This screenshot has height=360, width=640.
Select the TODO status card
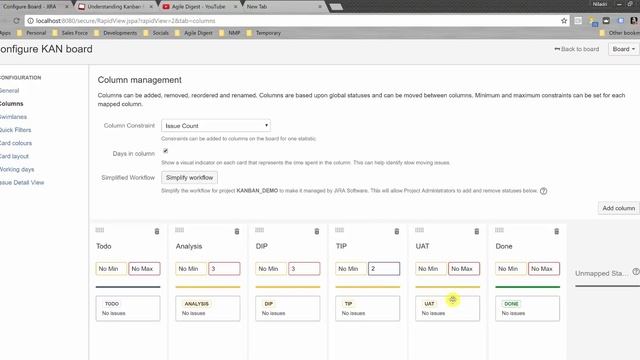tap(128, 309)
